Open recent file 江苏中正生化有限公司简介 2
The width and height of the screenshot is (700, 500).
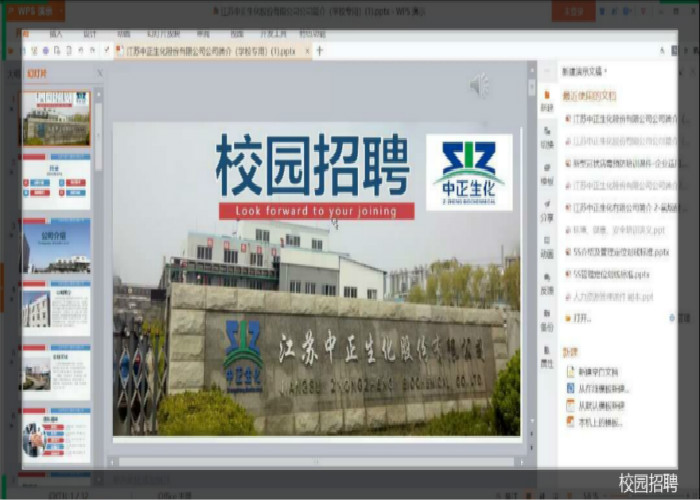point(625,208)
